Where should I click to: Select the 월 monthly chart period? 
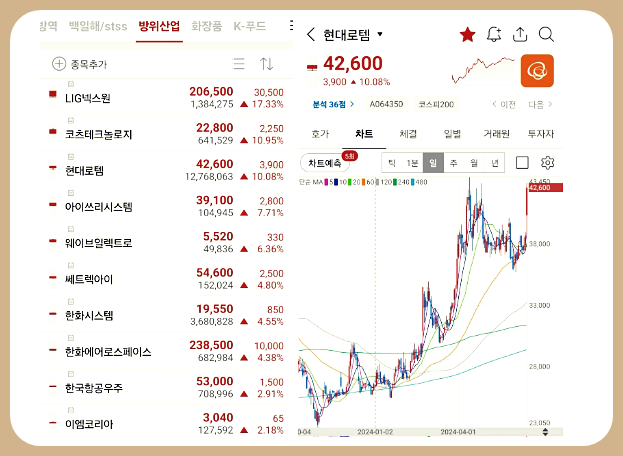(x=474, y=163)
